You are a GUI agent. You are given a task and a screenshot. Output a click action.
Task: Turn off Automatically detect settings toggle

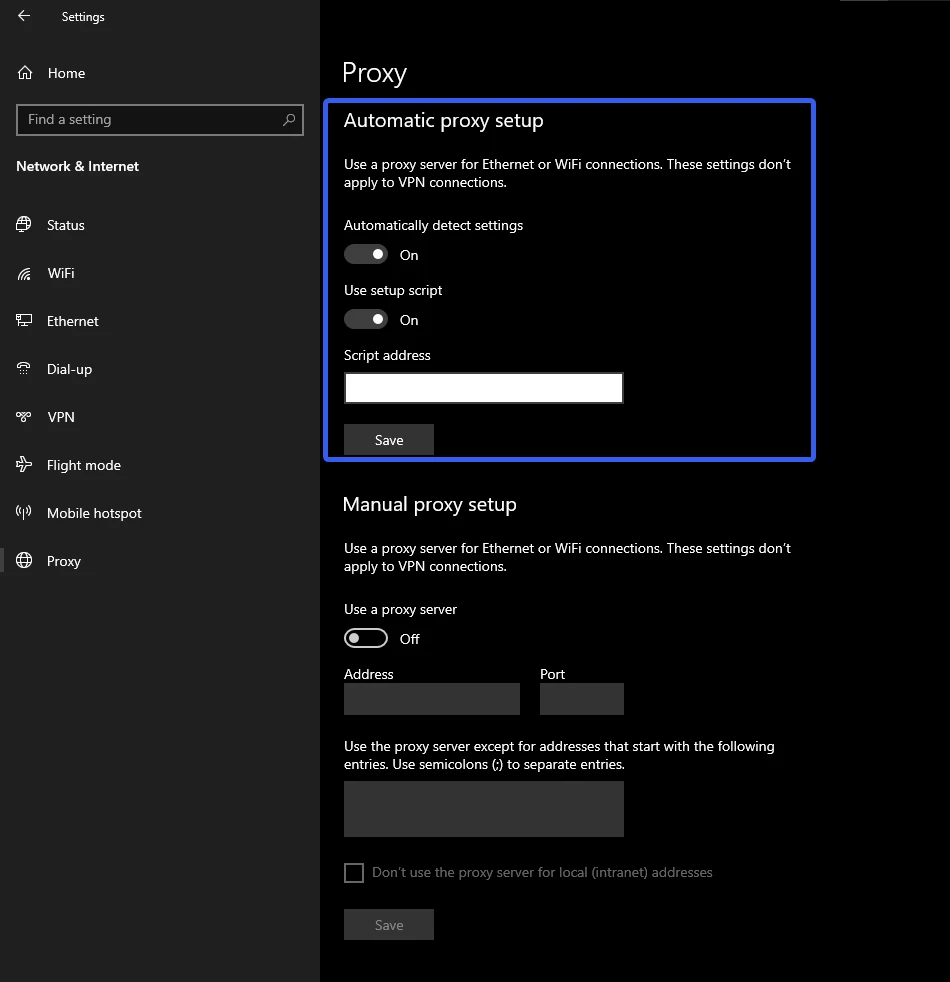click(x=366, y=255)
